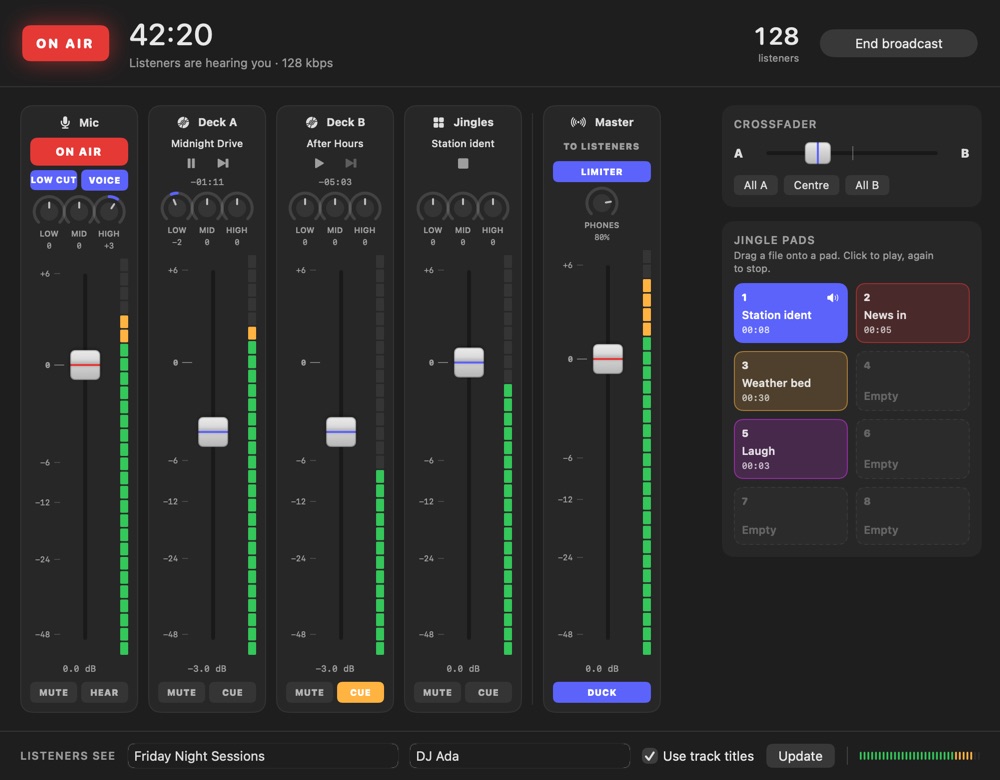Stop the Jingles Station ident playback
1000x780 pixels.
(463, 163)
